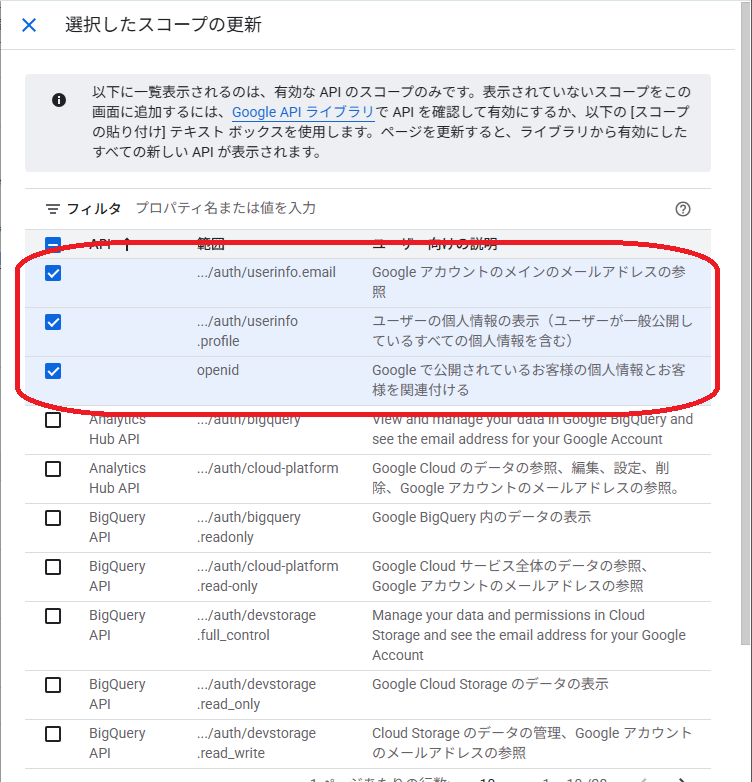Click the filter icon beside フィルタ
752x782 pixels.
click(53, 209)
